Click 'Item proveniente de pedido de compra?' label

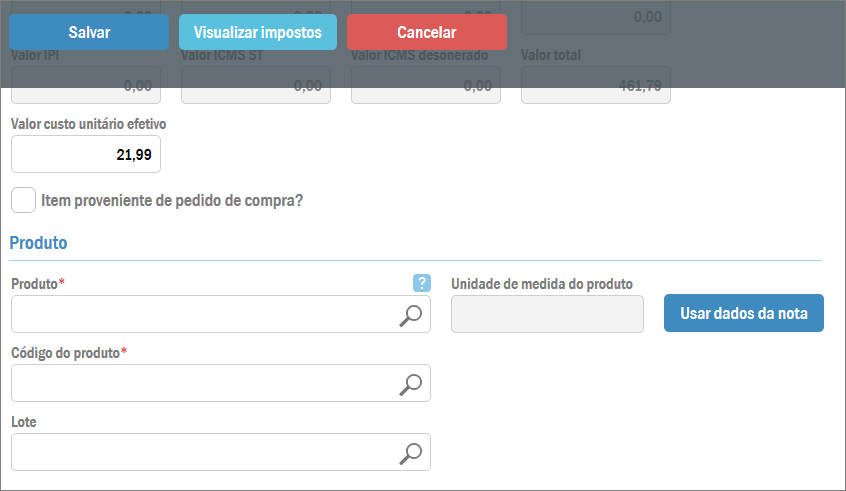point(172,200)
